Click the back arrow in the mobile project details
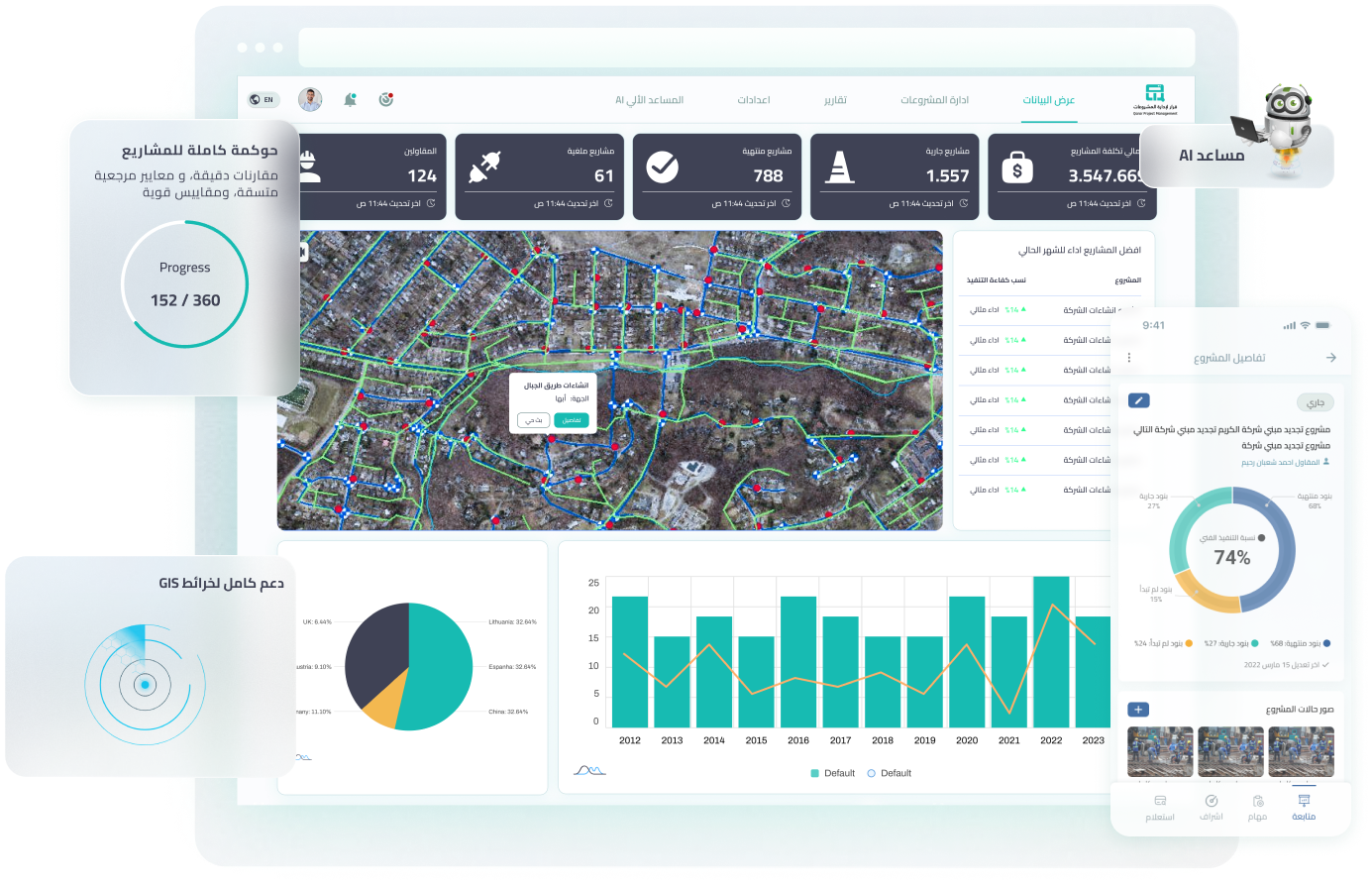The image size is (1372, 889). point(1330,358)
